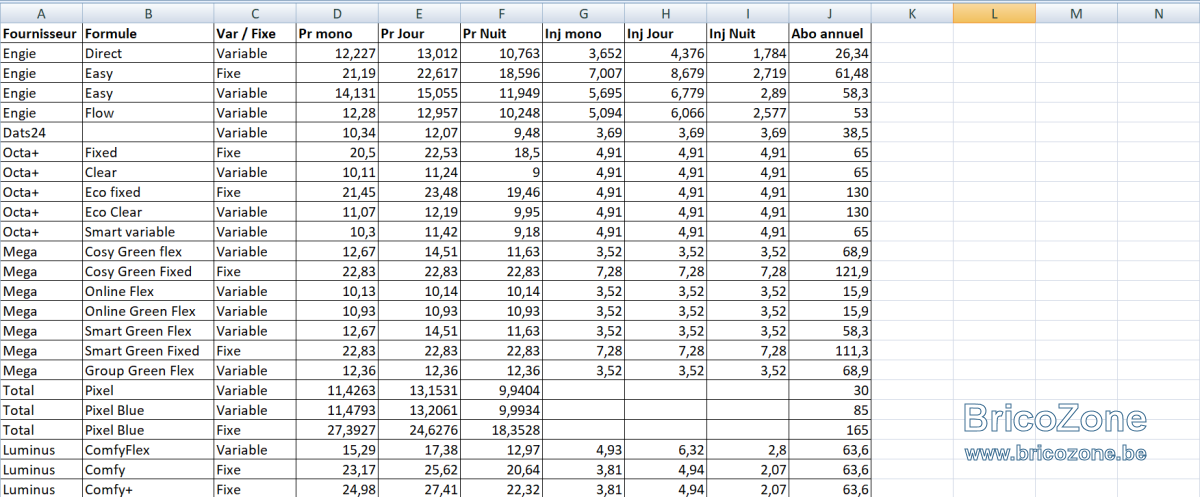Select the Cosy Green flex cell
The image size is (1200, 497).
[148, 252]
